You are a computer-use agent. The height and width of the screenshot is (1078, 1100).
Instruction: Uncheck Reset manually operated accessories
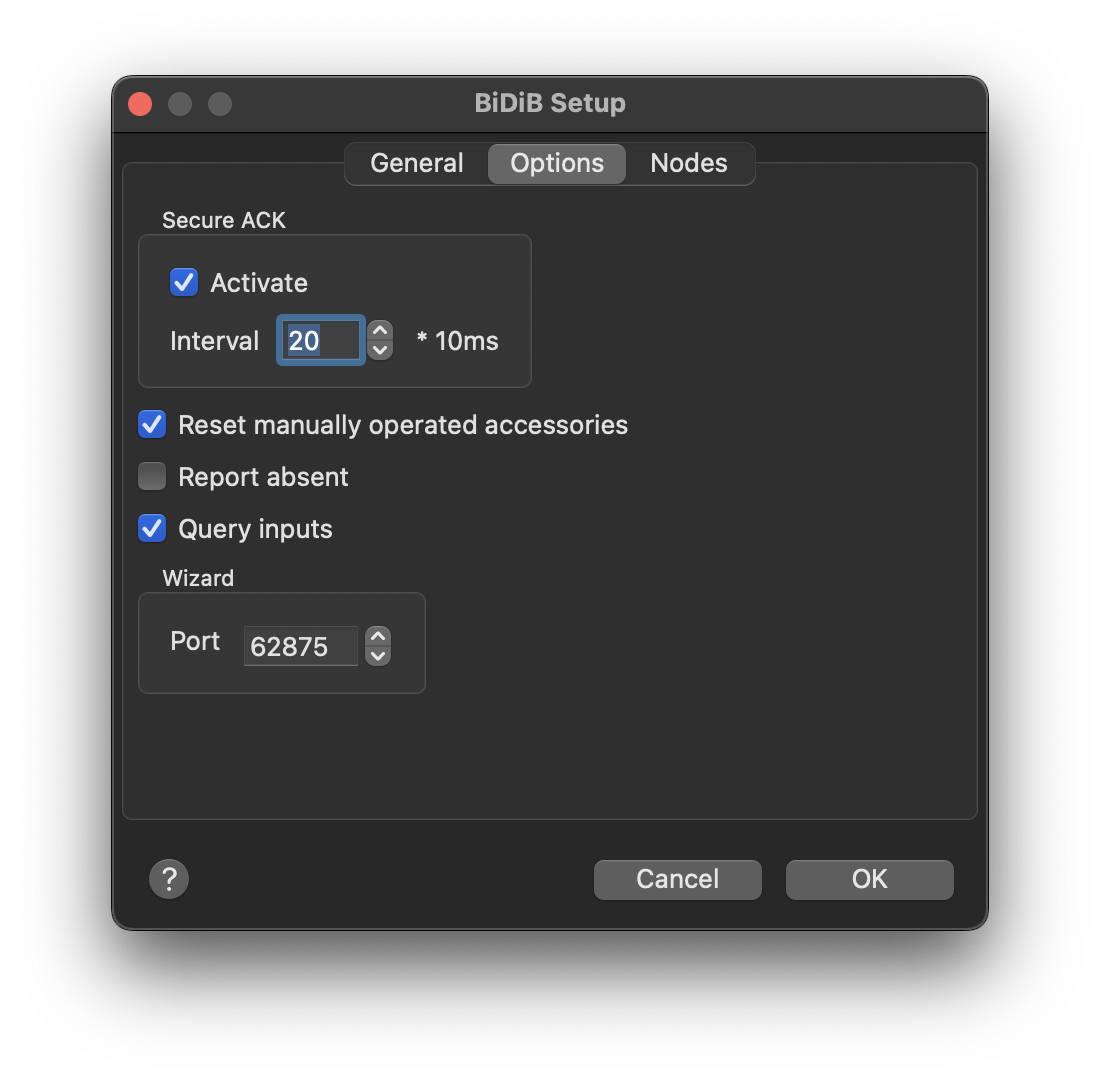[x=152, y=425]
